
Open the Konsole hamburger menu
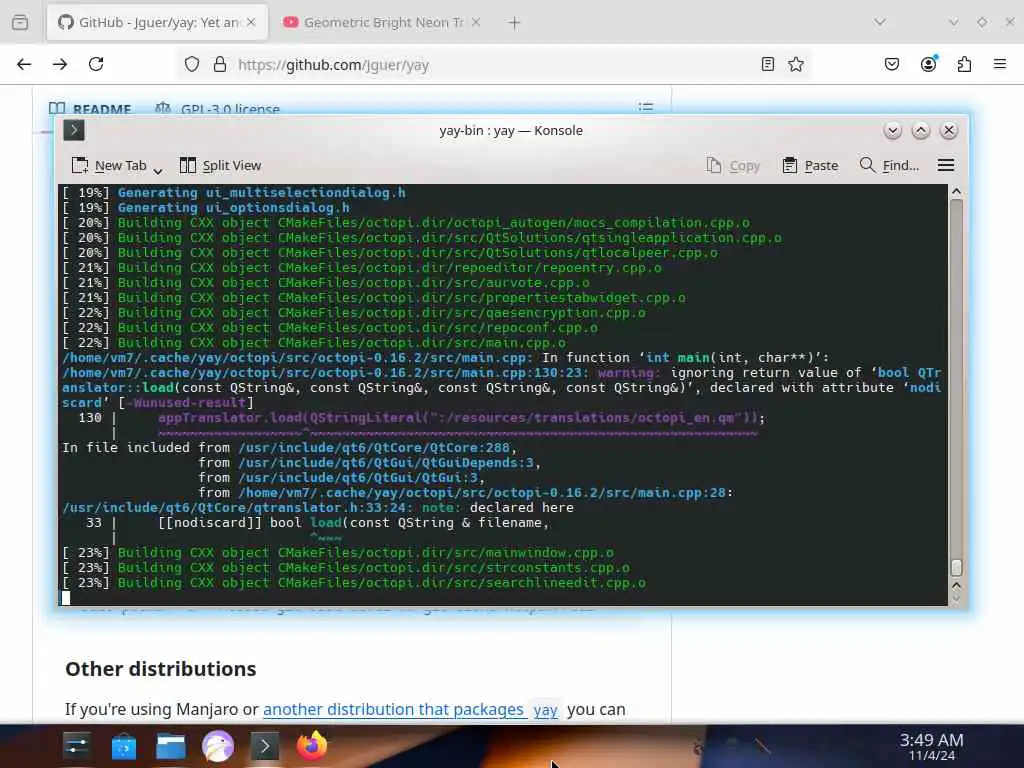[946, 166]
